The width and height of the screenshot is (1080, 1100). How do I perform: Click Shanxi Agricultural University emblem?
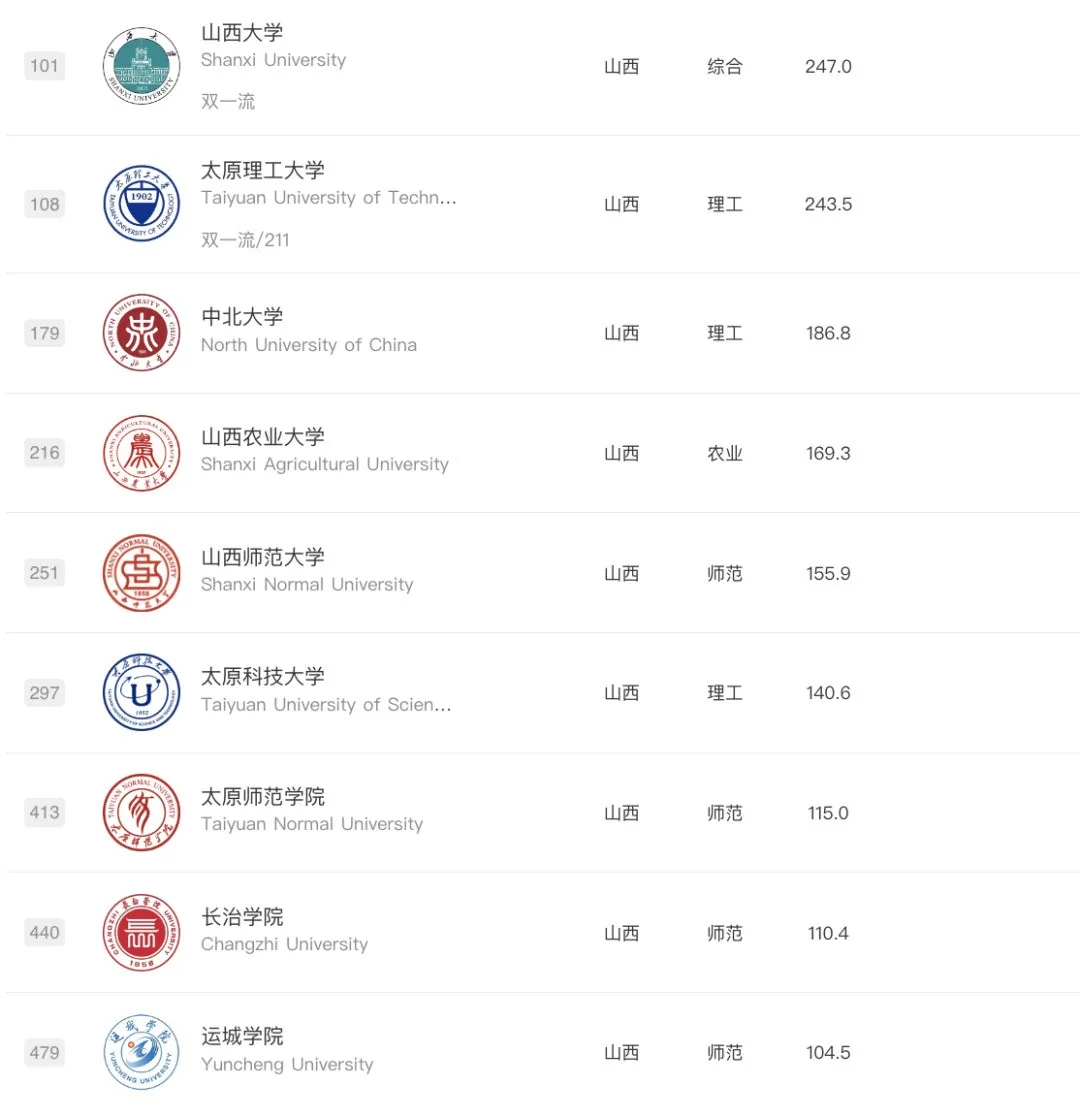(141, 452)
